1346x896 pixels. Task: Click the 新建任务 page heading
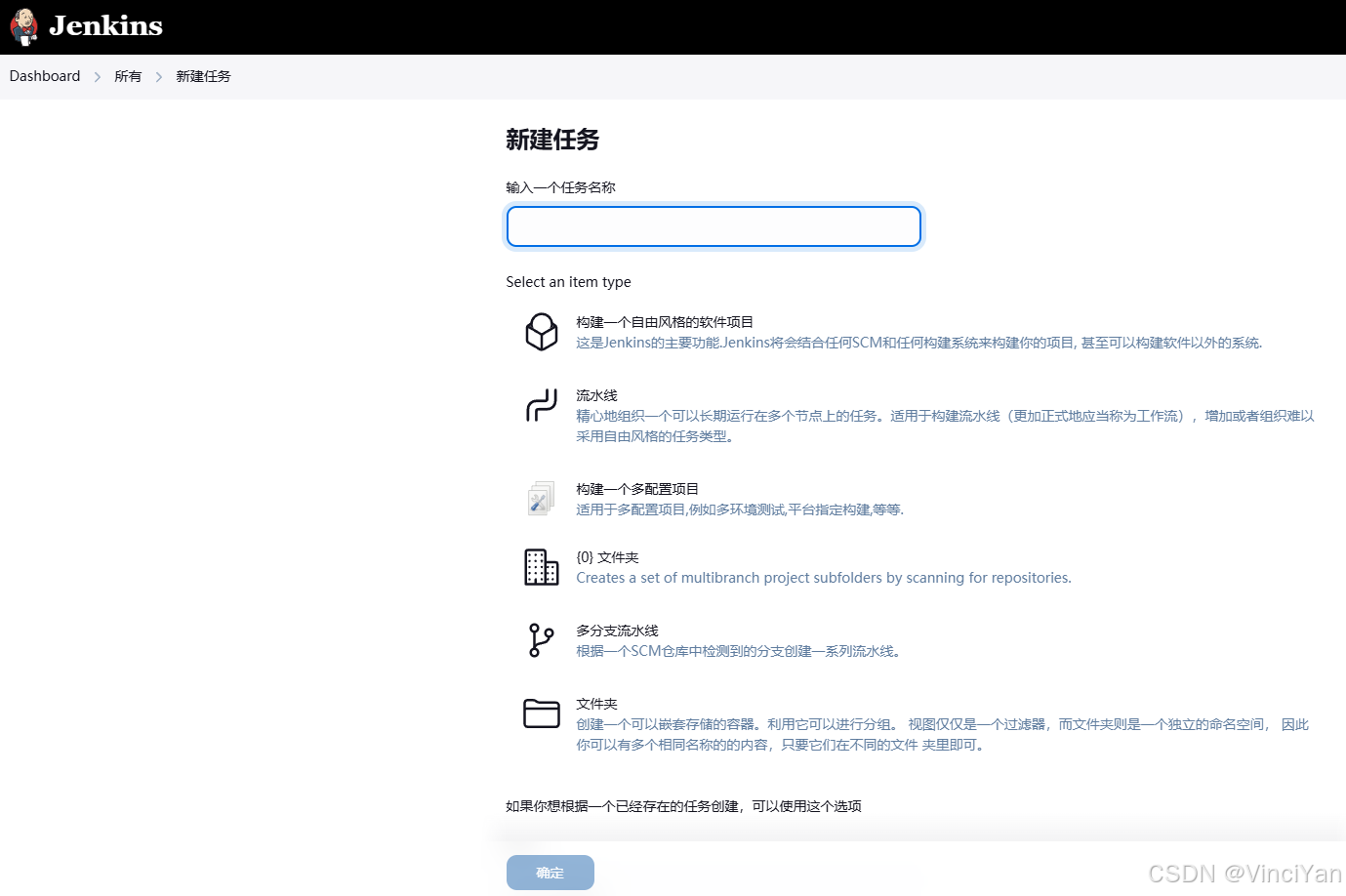(552, 140)
